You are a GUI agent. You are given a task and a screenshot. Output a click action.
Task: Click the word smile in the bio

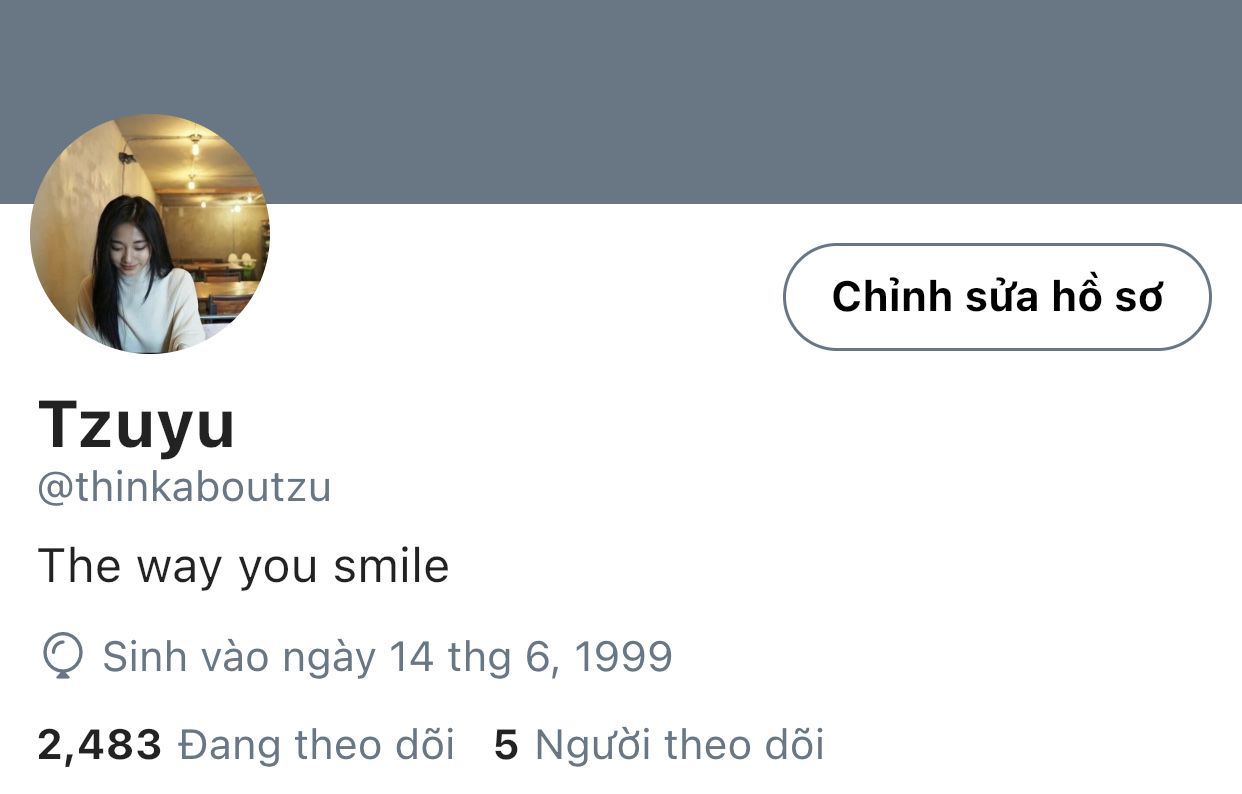click(391, 566)
